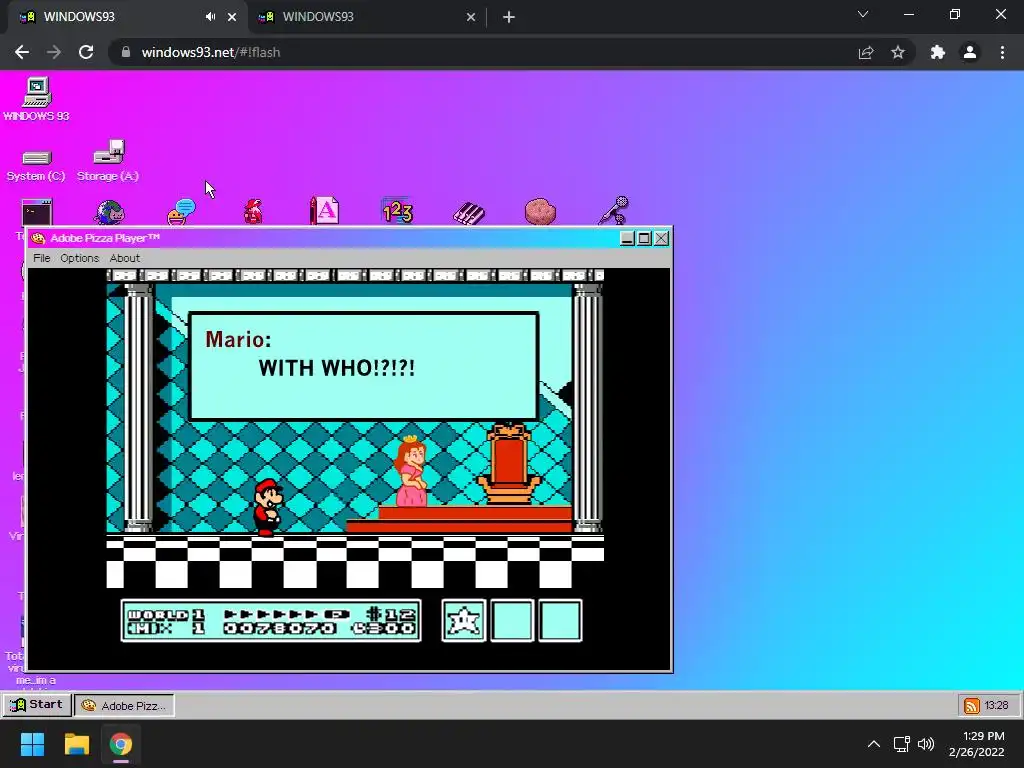The height and width of the screenshot is (768, 1024).
Task: Share this page via share icon
Action: tap(866, 52)
